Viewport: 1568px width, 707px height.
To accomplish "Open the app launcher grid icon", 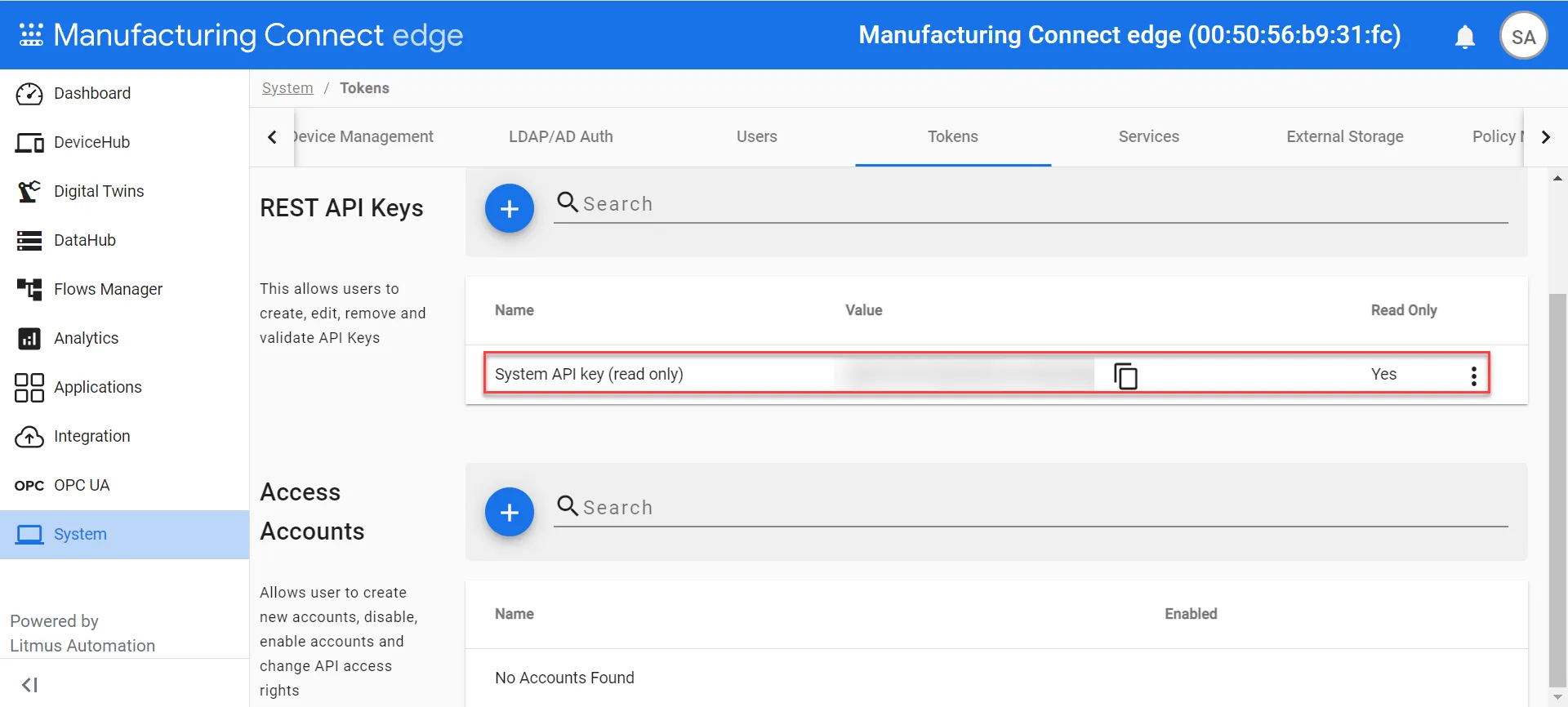I will click(31, 34).
